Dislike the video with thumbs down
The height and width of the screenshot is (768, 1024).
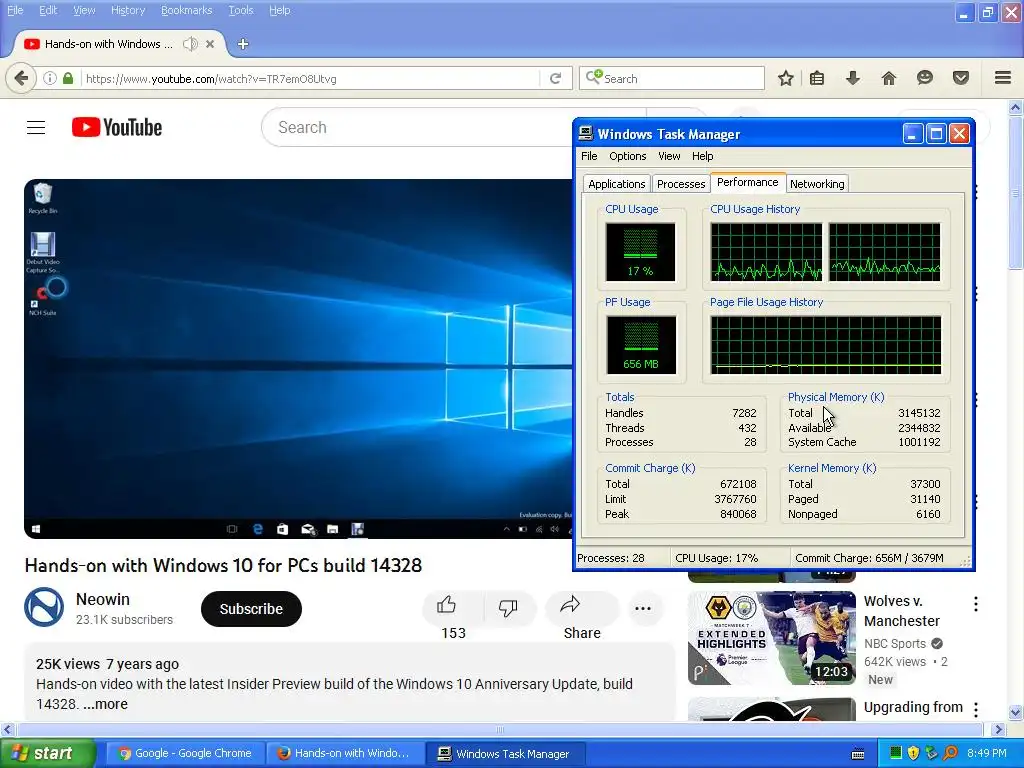[508, 608]
